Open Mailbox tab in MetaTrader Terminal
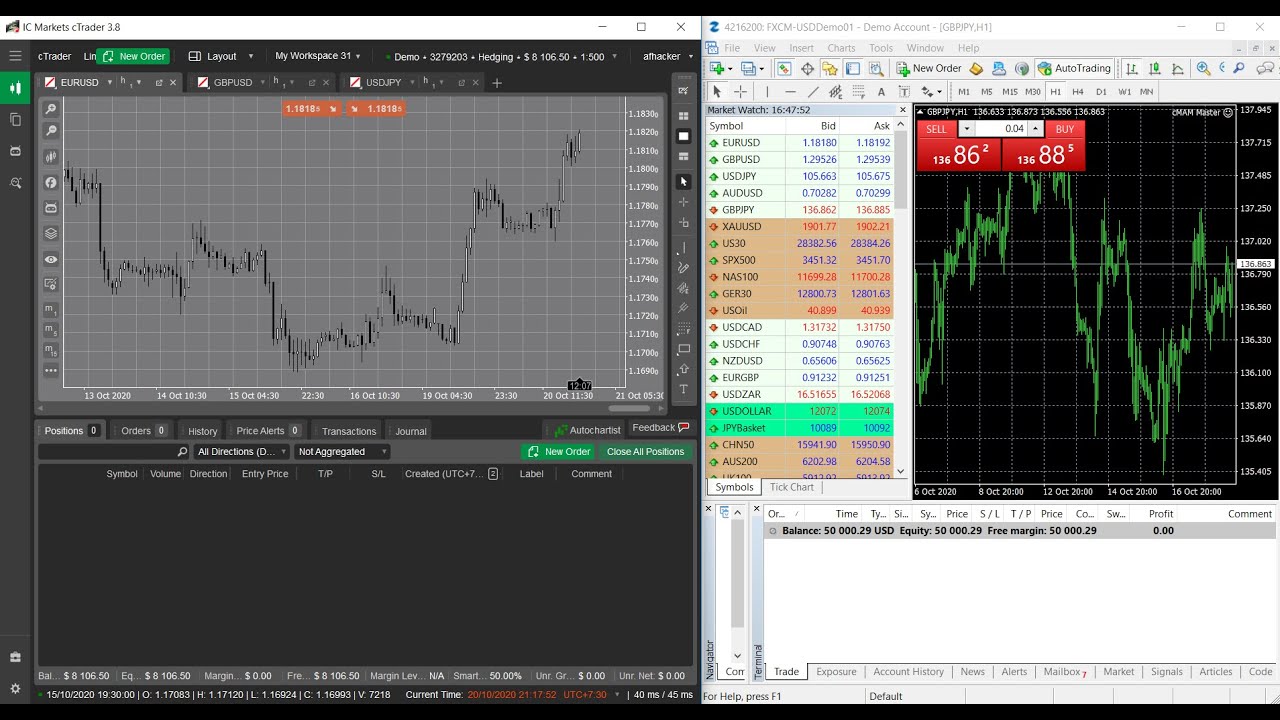 point(1064,672)
